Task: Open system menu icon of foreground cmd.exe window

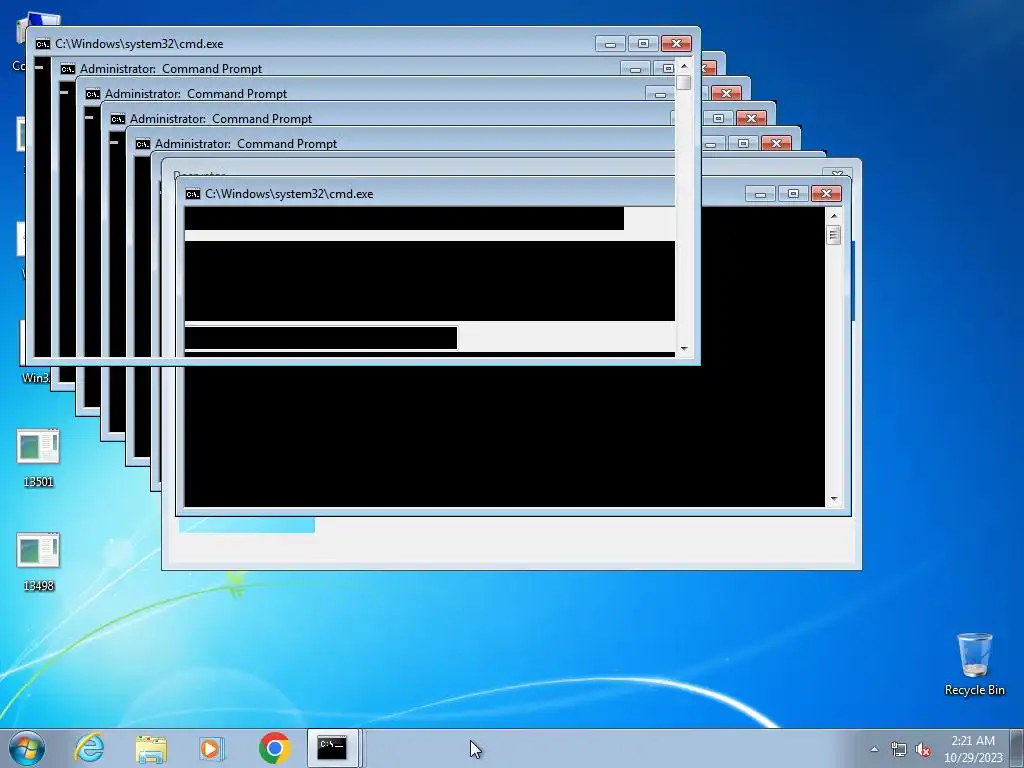Action: click(42, 44)
